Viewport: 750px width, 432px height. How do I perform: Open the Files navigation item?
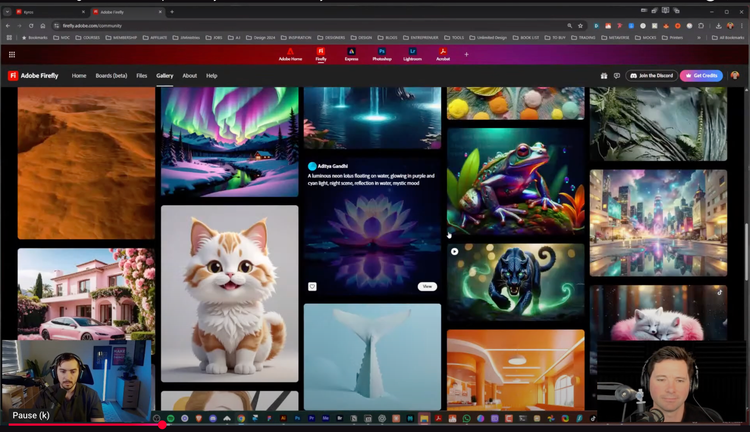point(142,76)
